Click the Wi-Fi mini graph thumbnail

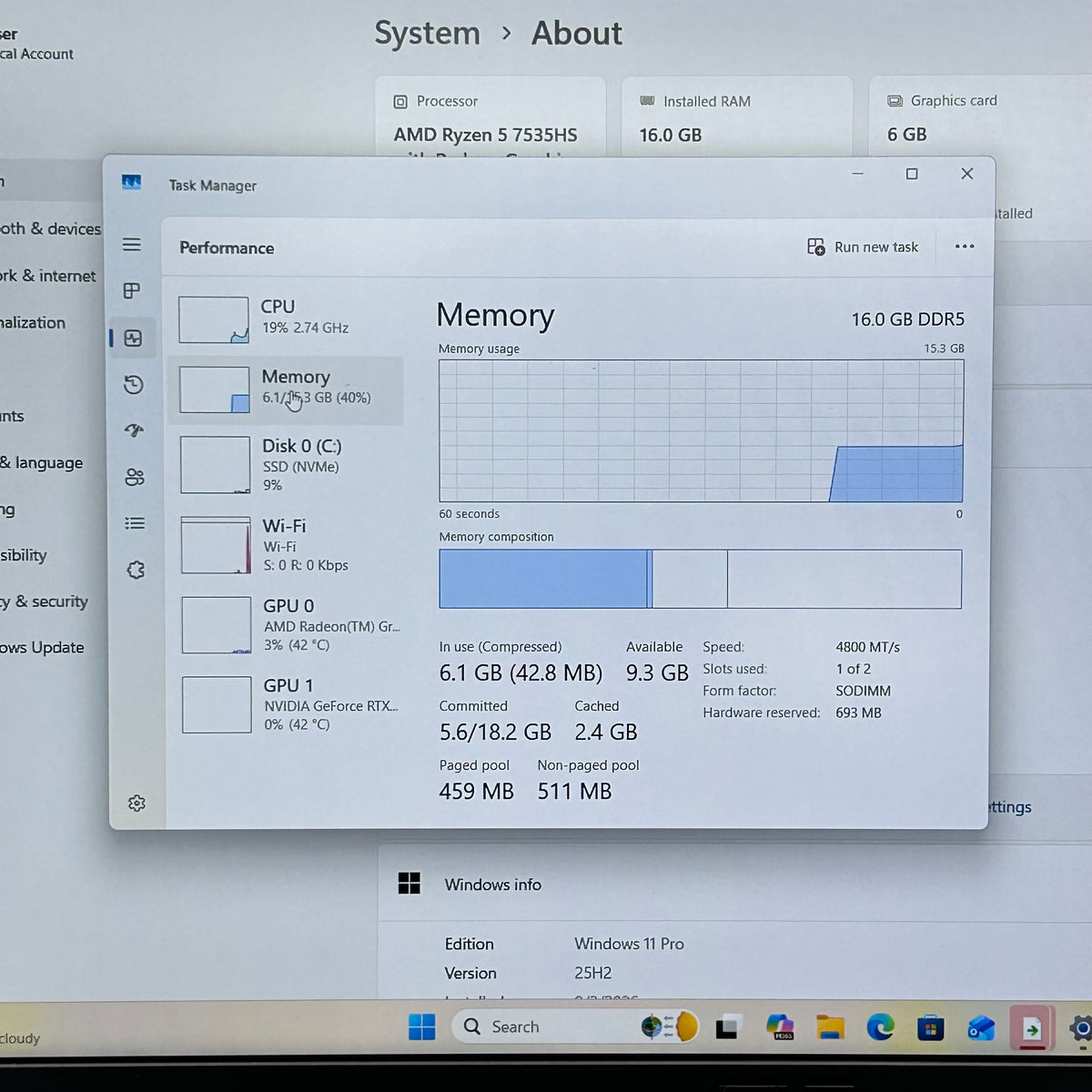point(216,545)
